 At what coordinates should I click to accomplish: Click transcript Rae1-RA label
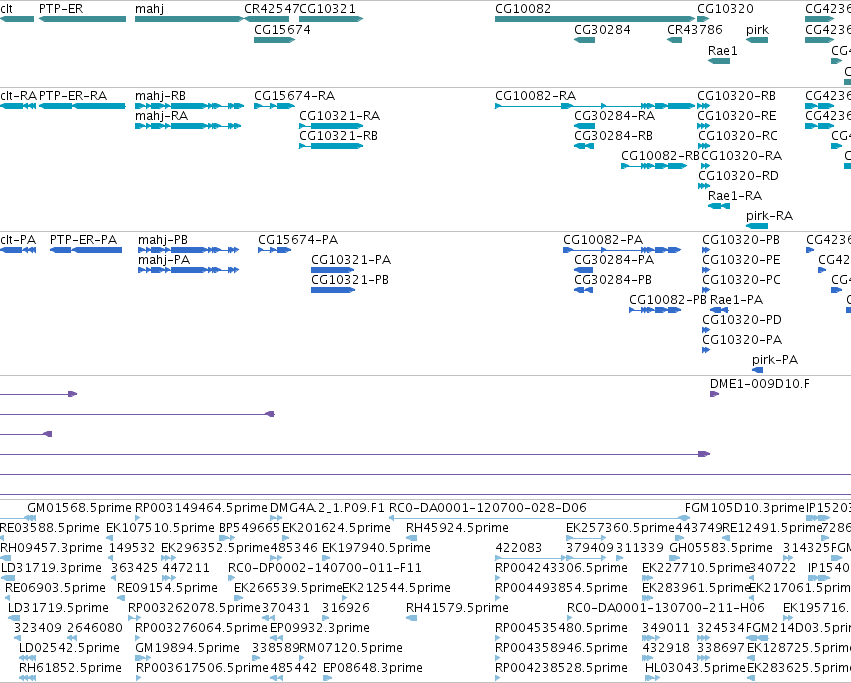pyautogui.click(x=735, y=195)
